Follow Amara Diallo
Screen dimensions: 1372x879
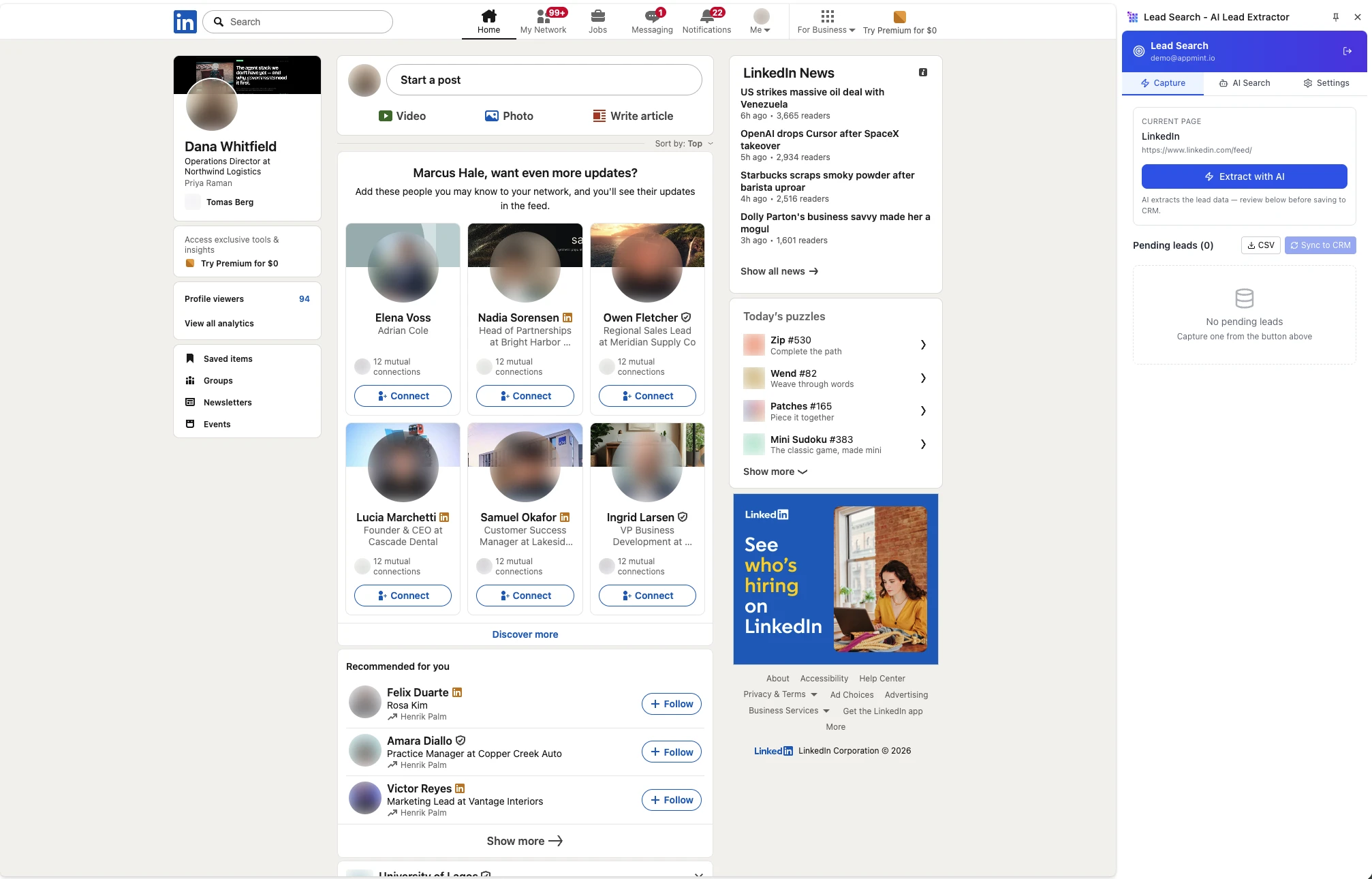(x=672, y=752)
